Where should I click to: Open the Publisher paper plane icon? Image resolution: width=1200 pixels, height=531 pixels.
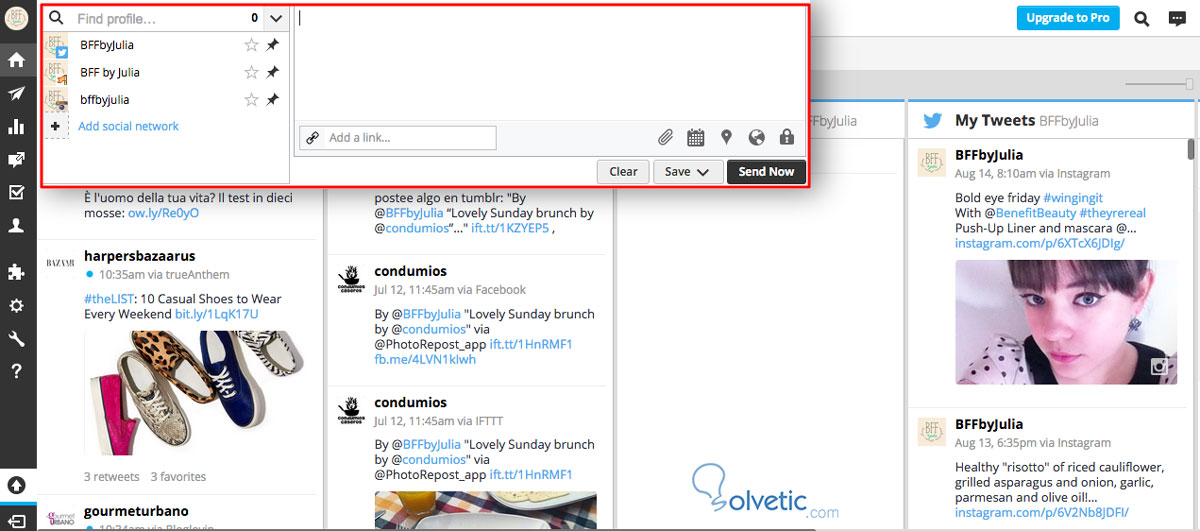(16, 93)
